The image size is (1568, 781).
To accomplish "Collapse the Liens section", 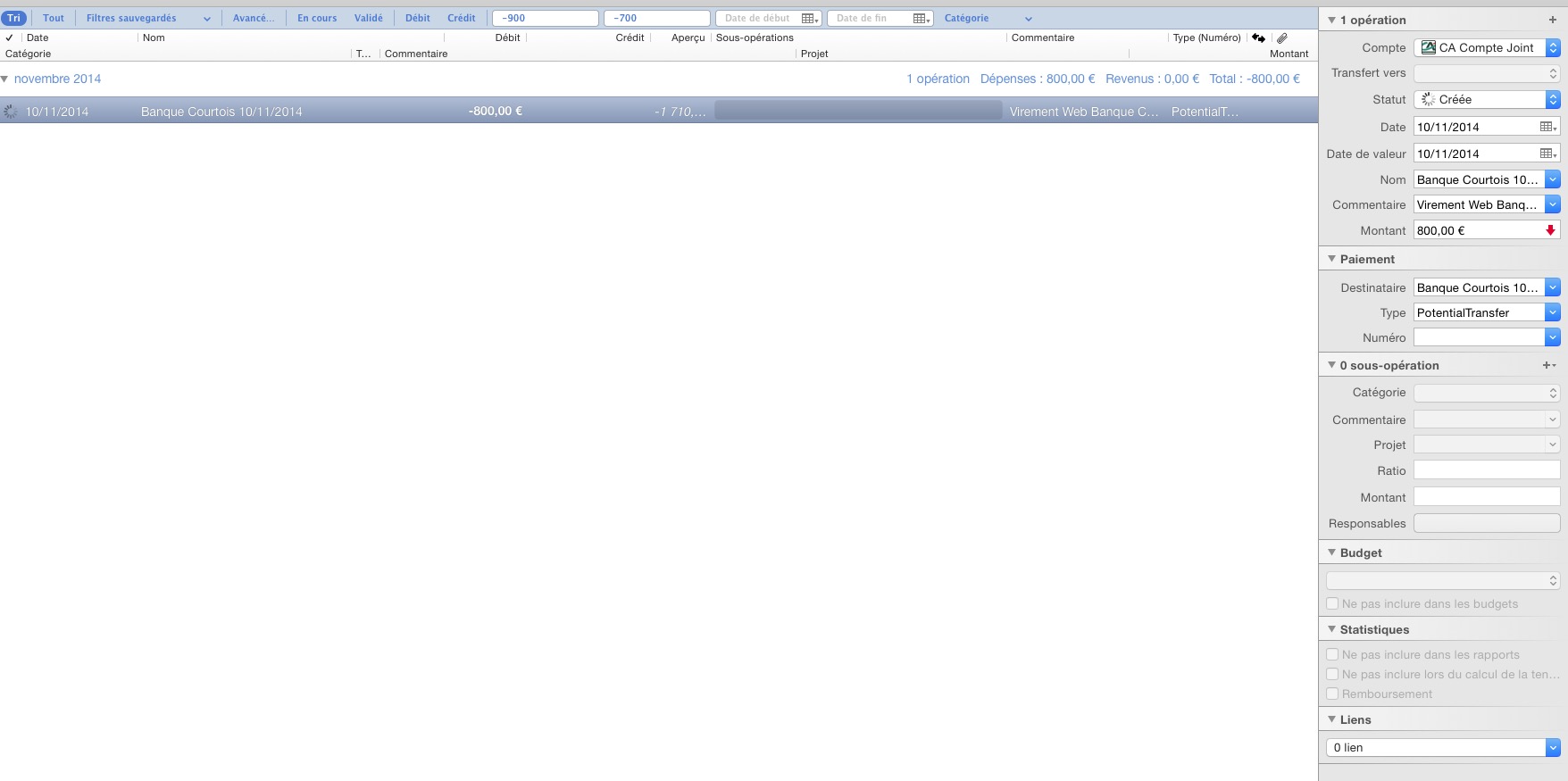I will click(x=1331, y=719).
